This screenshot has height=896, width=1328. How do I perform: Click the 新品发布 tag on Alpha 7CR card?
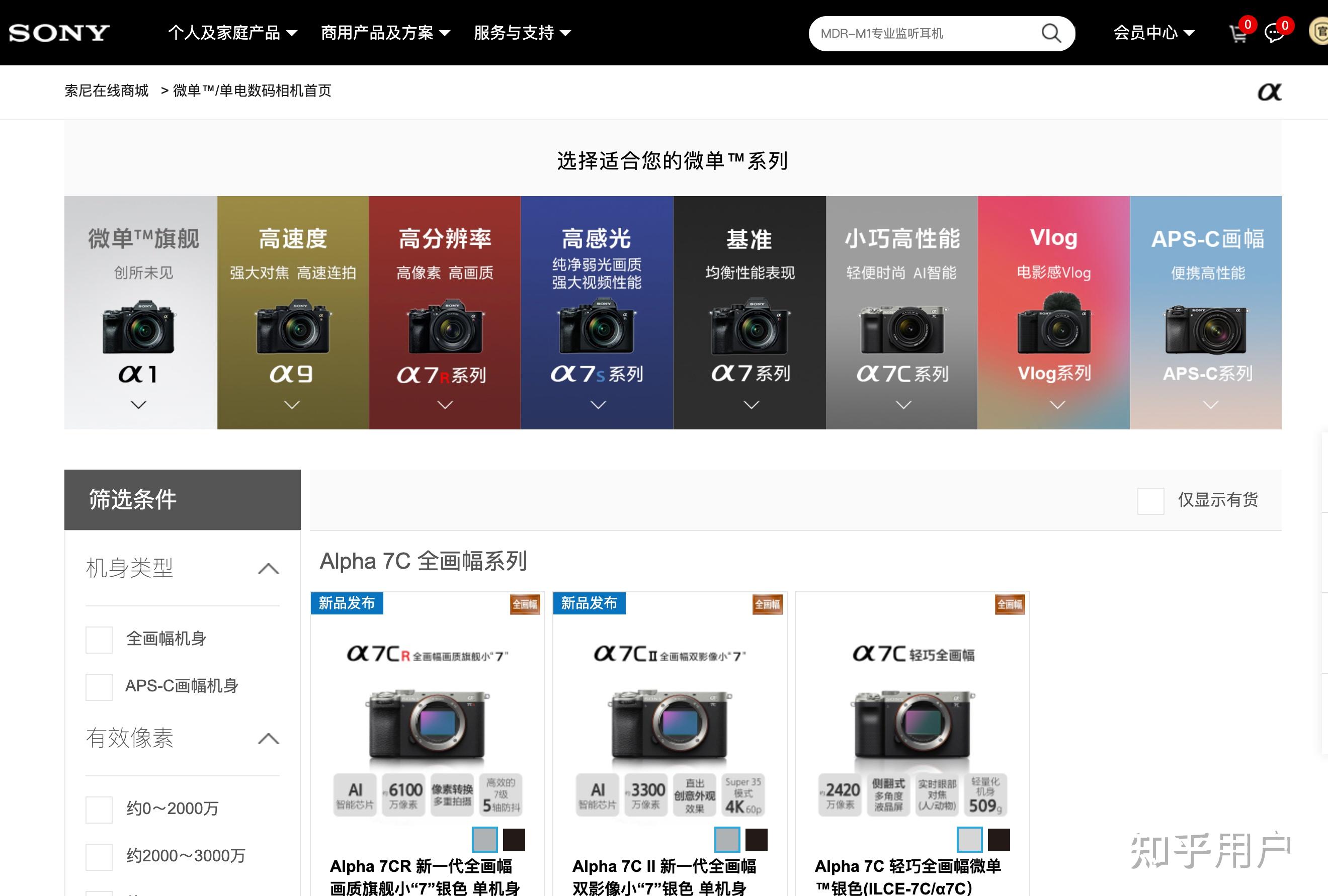(347, 603)
